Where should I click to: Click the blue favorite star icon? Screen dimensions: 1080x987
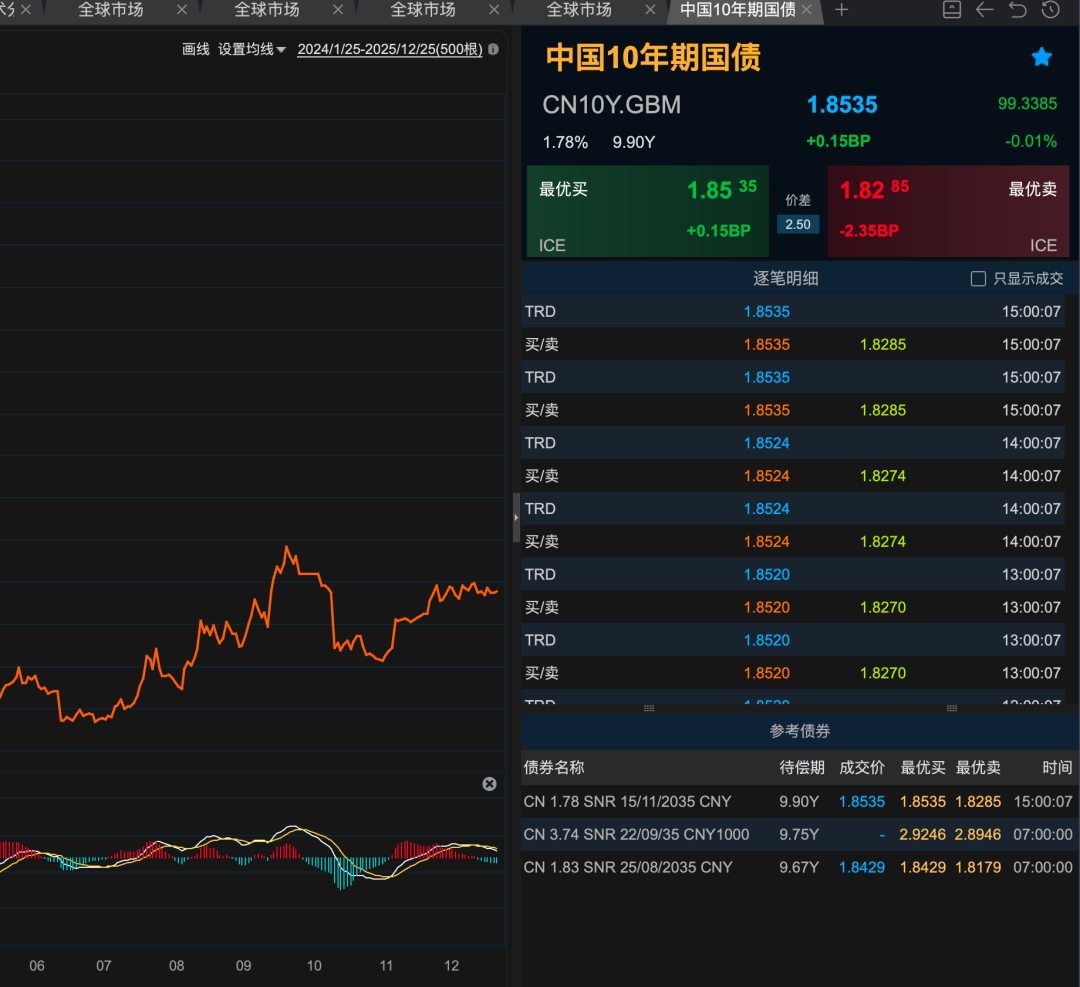pos(1041,57)
